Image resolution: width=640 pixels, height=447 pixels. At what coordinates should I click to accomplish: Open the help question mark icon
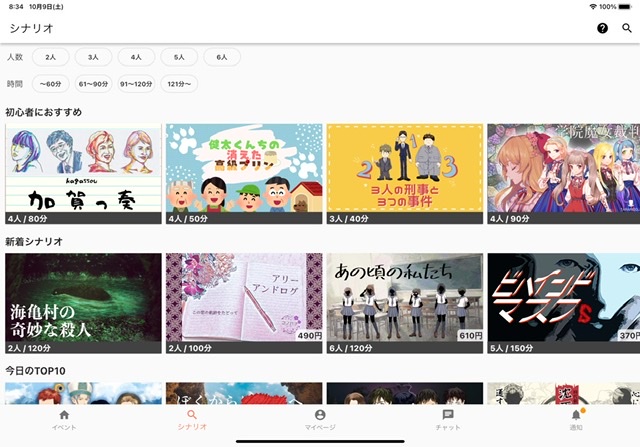[x=602, y=28]
